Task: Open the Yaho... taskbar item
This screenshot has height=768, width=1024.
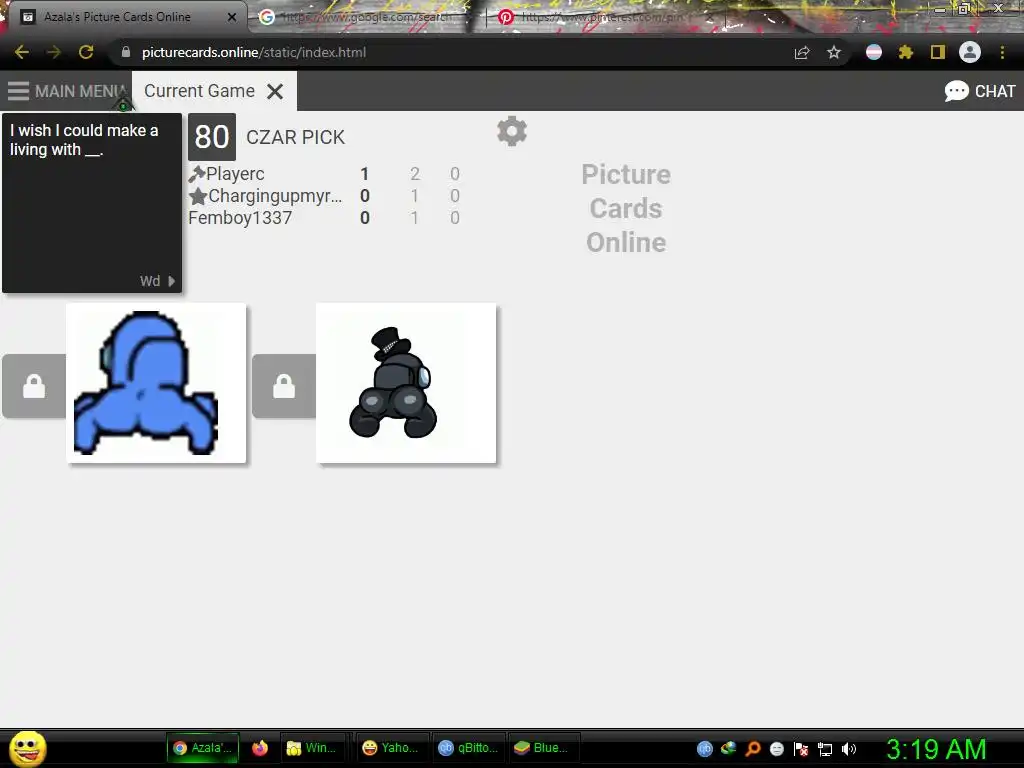Action: pyautogui.click(x=391, y=748)
